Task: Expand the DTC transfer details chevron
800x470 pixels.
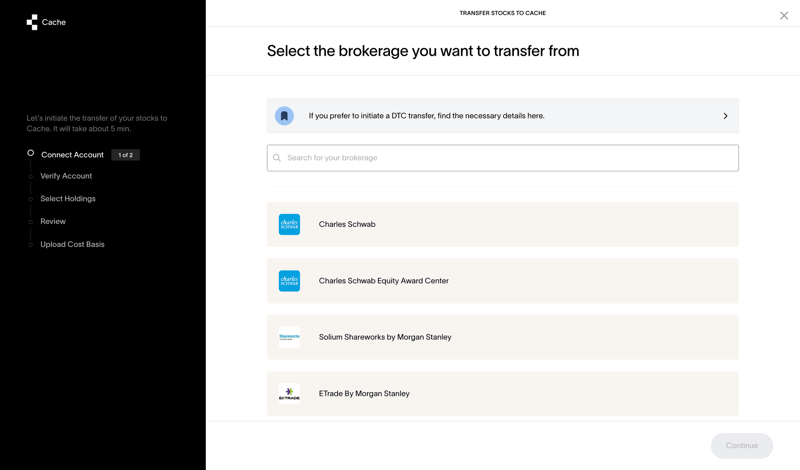Action: click(725, 116)
